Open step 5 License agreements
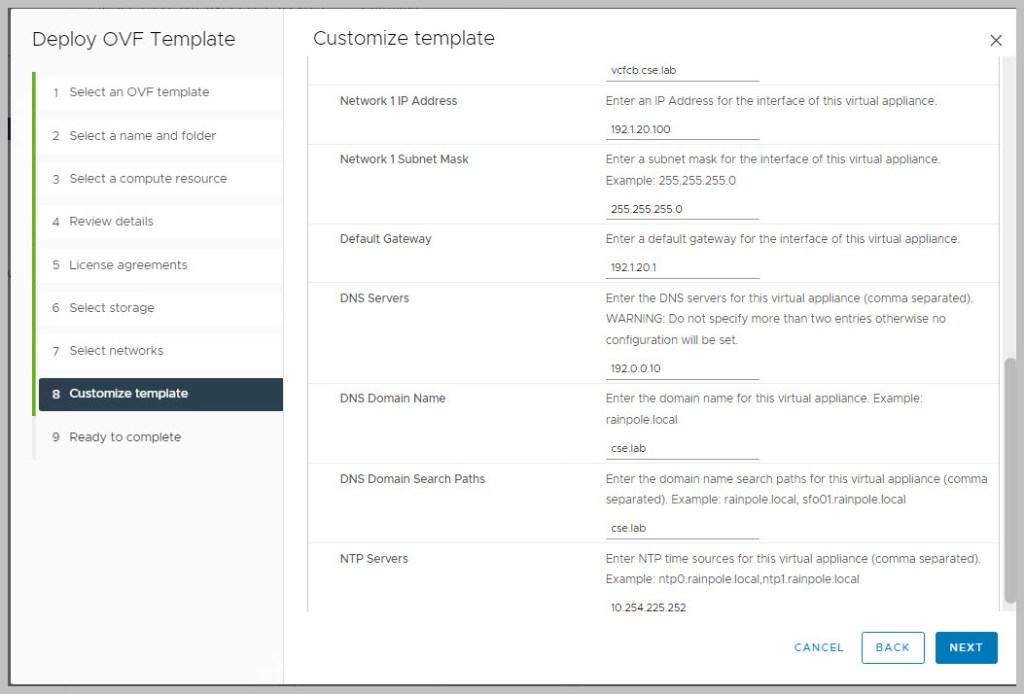The width and height of the screenshot is (1024, 694). pos(128,265)
